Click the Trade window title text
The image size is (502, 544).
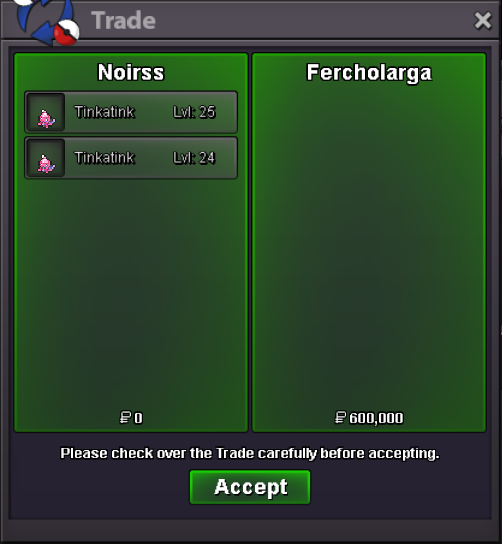click(123, 20)
